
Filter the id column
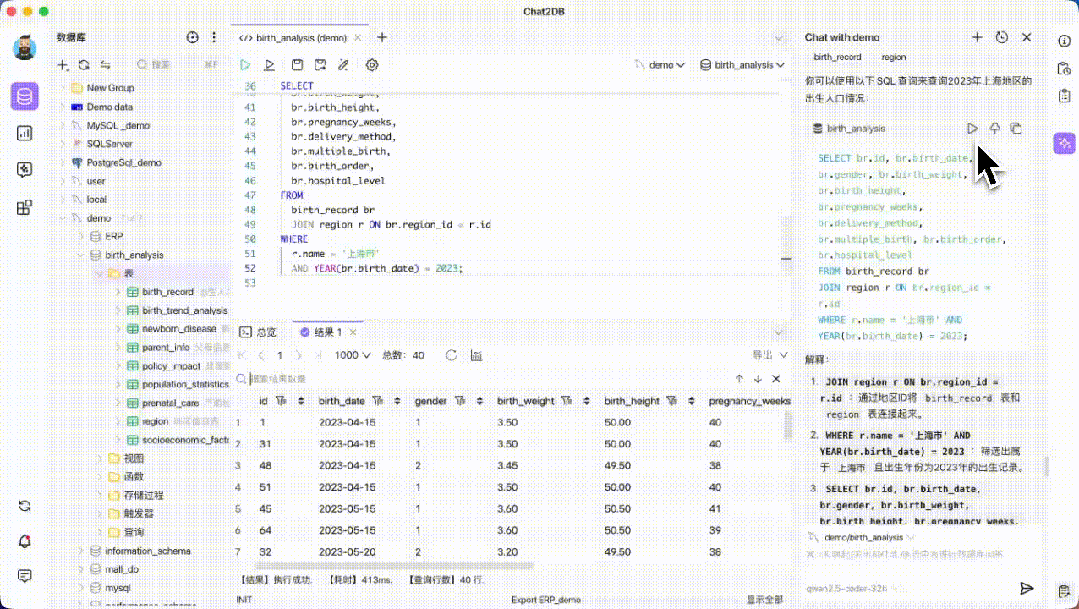(x=281, y=400)
